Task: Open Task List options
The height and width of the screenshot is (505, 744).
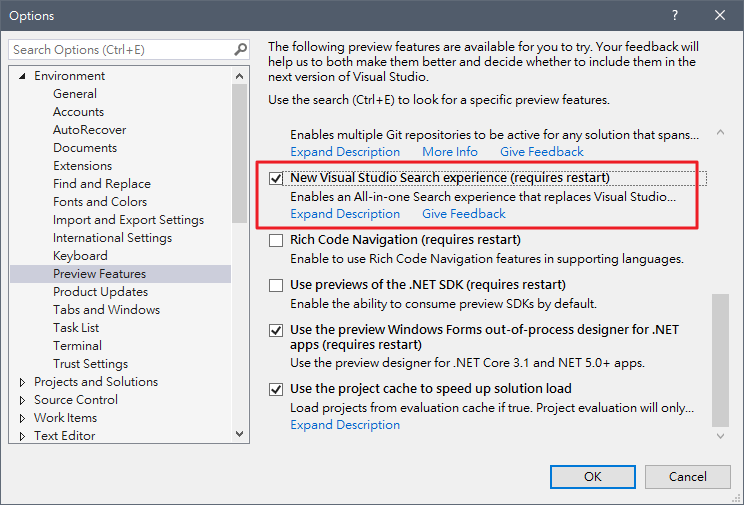Action: point(75,328)
